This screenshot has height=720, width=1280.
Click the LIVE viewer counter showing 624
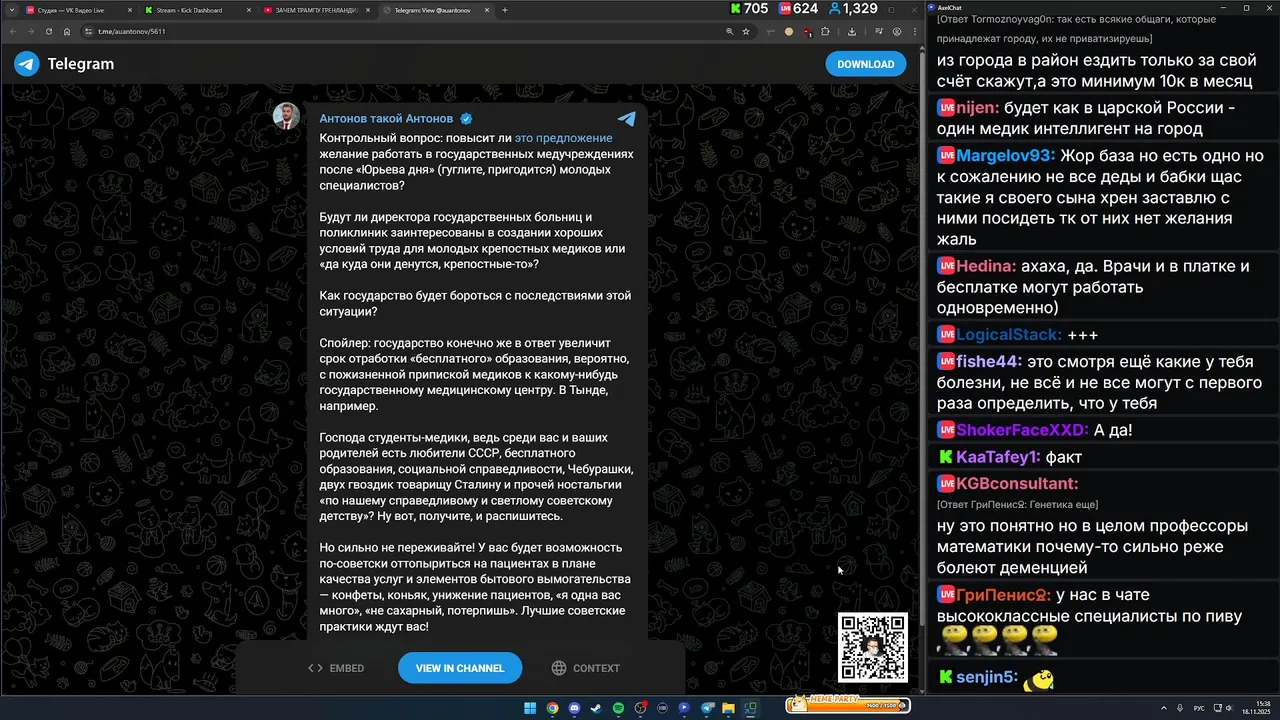click(x=799, y=9)
